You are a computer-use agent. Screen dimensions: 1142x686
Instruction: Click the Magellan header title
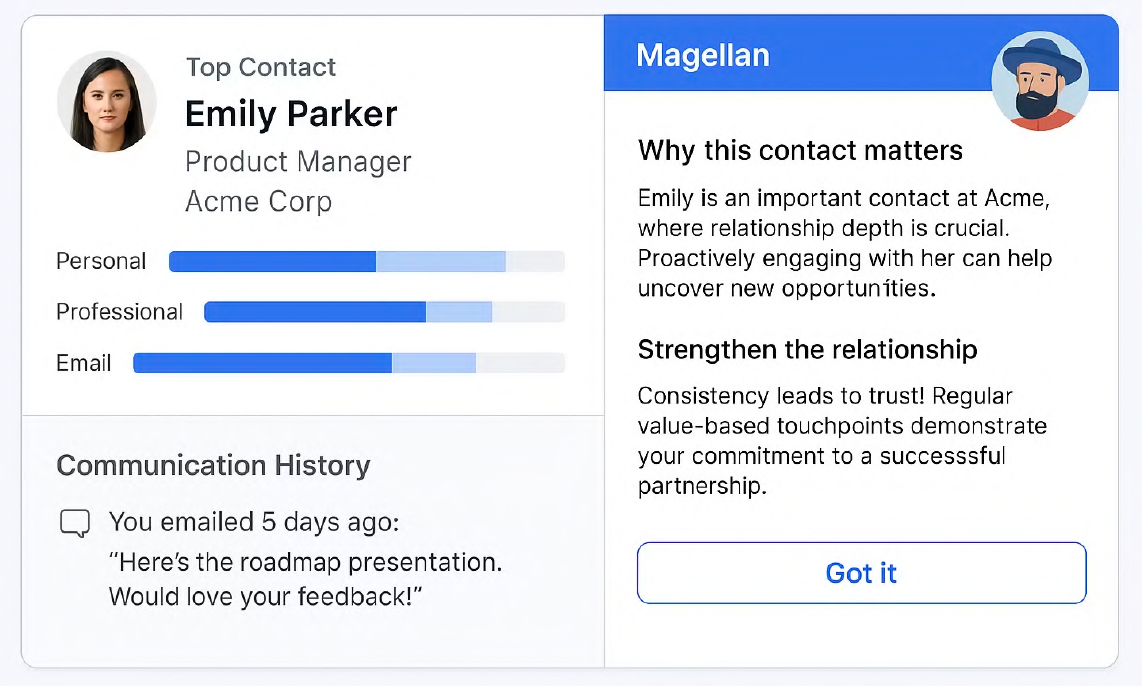[x=703, y=55]
